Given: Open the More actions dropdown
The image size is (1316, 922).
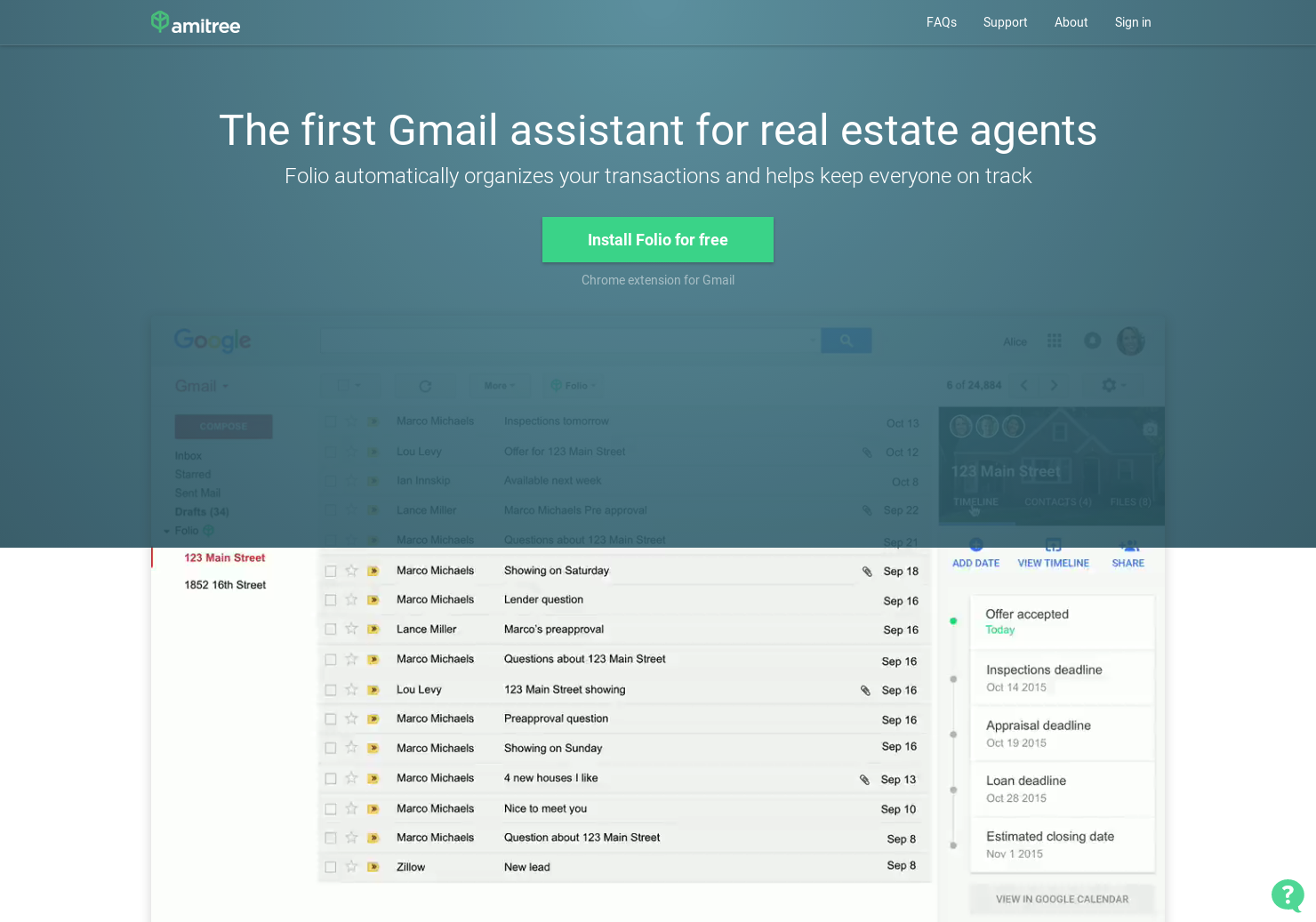Looking at the screenshot, I should click(499, 386).
